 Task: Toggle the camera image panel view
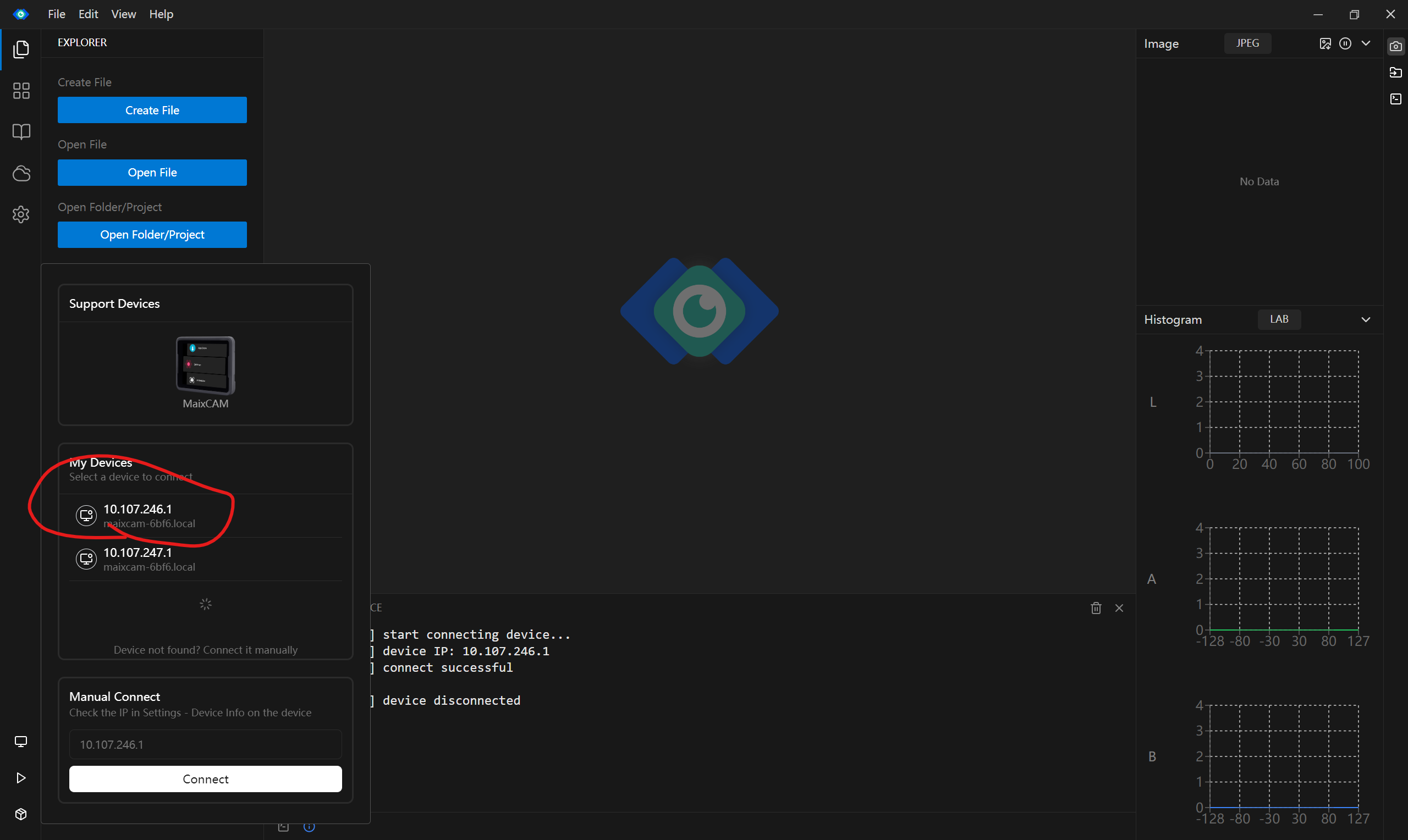tap(1395, 46)
